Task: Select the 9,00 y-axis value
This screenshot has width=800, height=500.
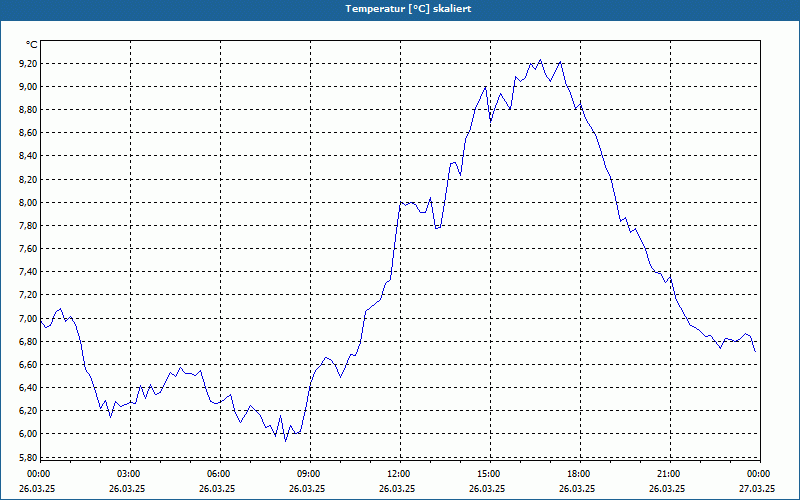Action: (28, 87)
